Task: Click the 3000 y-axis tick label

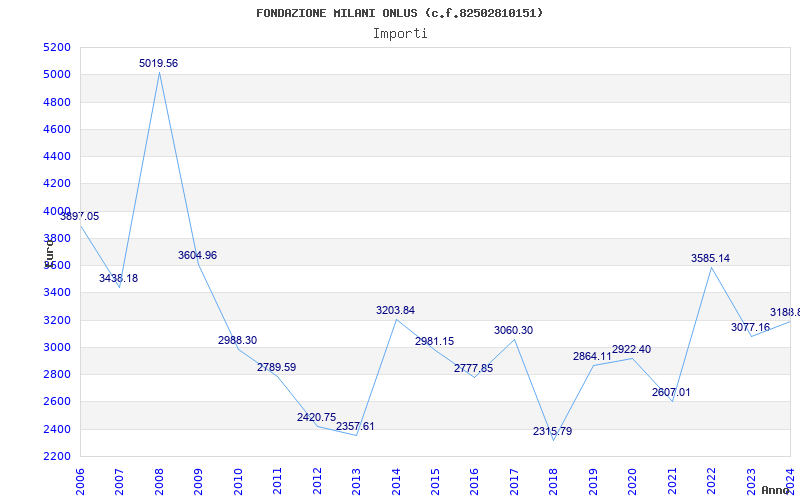Action: point(57,347)
